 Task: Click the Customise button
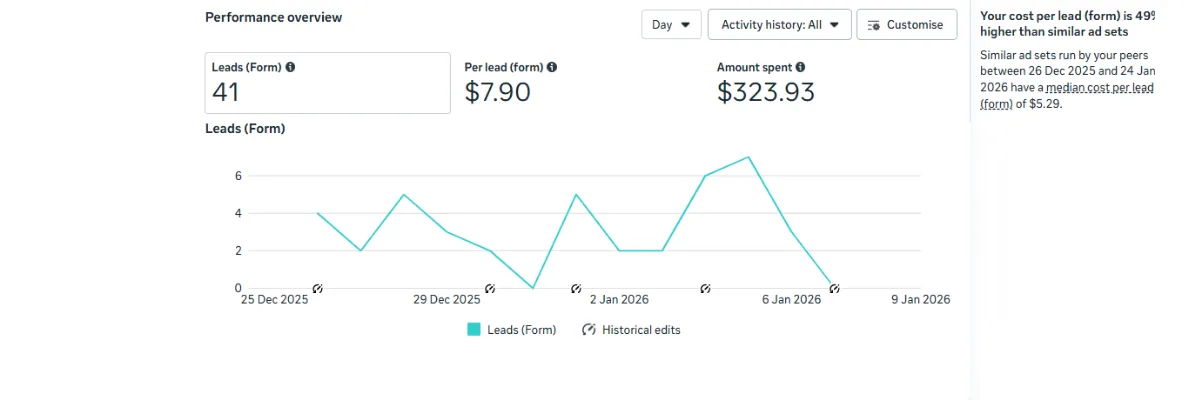[x=906, y=25]
